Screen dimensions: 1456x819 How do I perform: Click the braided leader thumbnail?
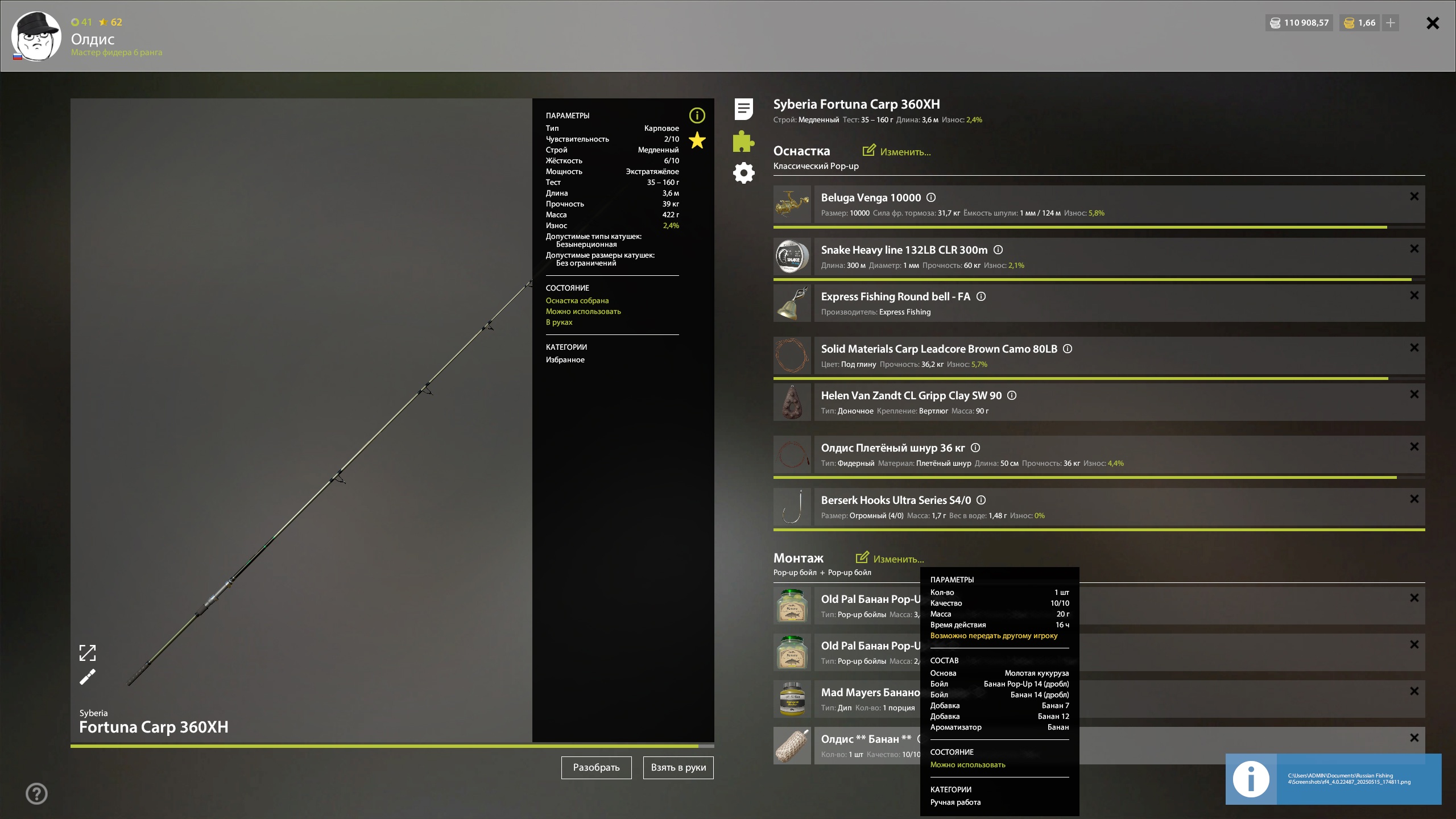792,454
